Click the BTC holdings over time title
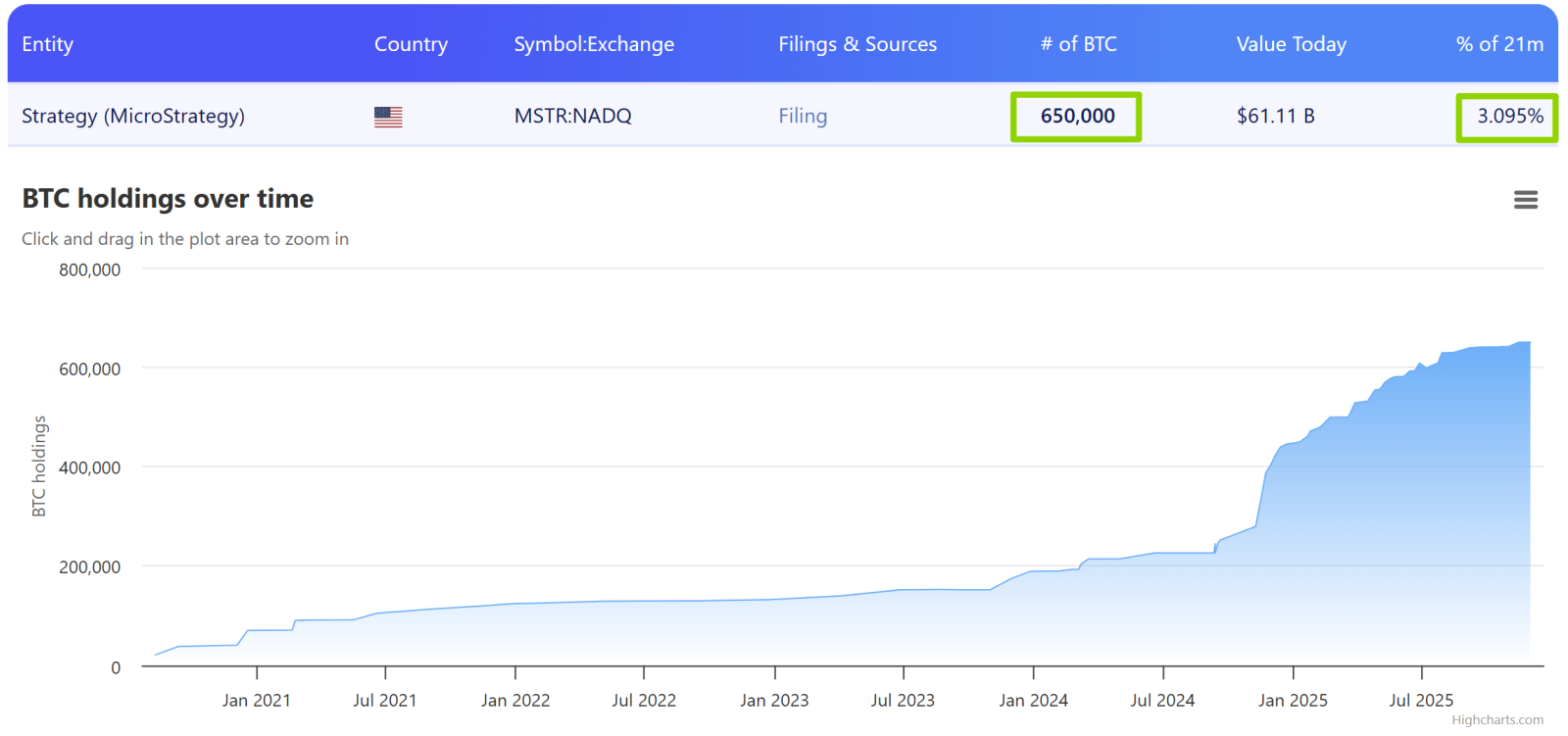This screenshot has height=736, width=1568. point(168,199)
